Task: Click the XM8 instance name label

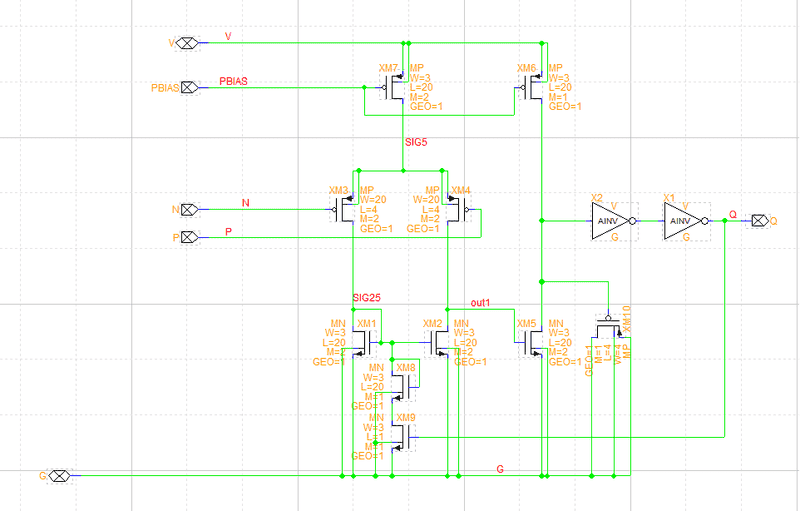Action: (406, 368)
